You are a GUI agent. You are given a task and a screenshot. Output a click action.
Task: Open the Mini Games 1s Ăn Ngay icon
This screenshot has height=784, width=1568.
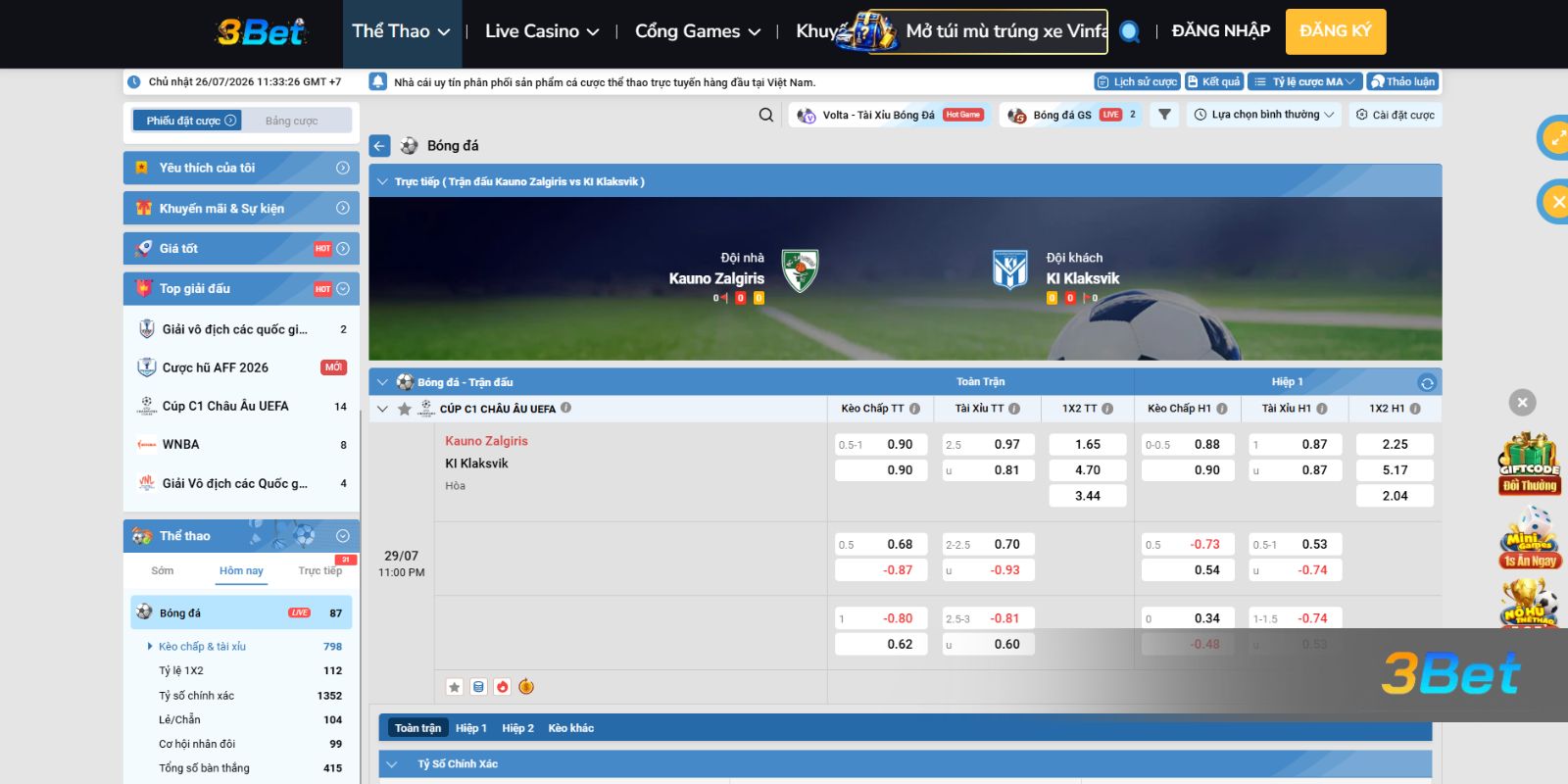tap(1530, 538)
